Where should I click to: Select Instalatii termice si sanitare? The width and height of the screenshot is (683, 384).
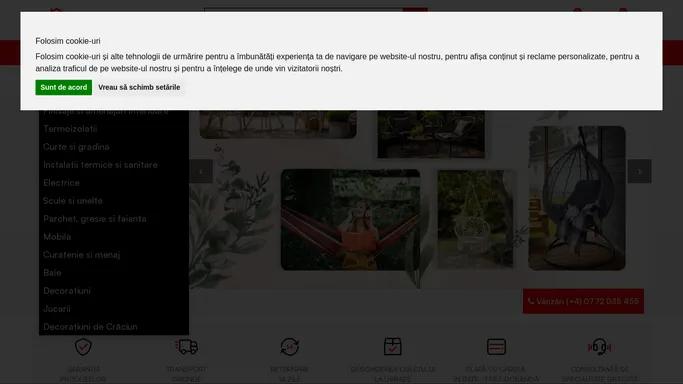coord(100,165)
